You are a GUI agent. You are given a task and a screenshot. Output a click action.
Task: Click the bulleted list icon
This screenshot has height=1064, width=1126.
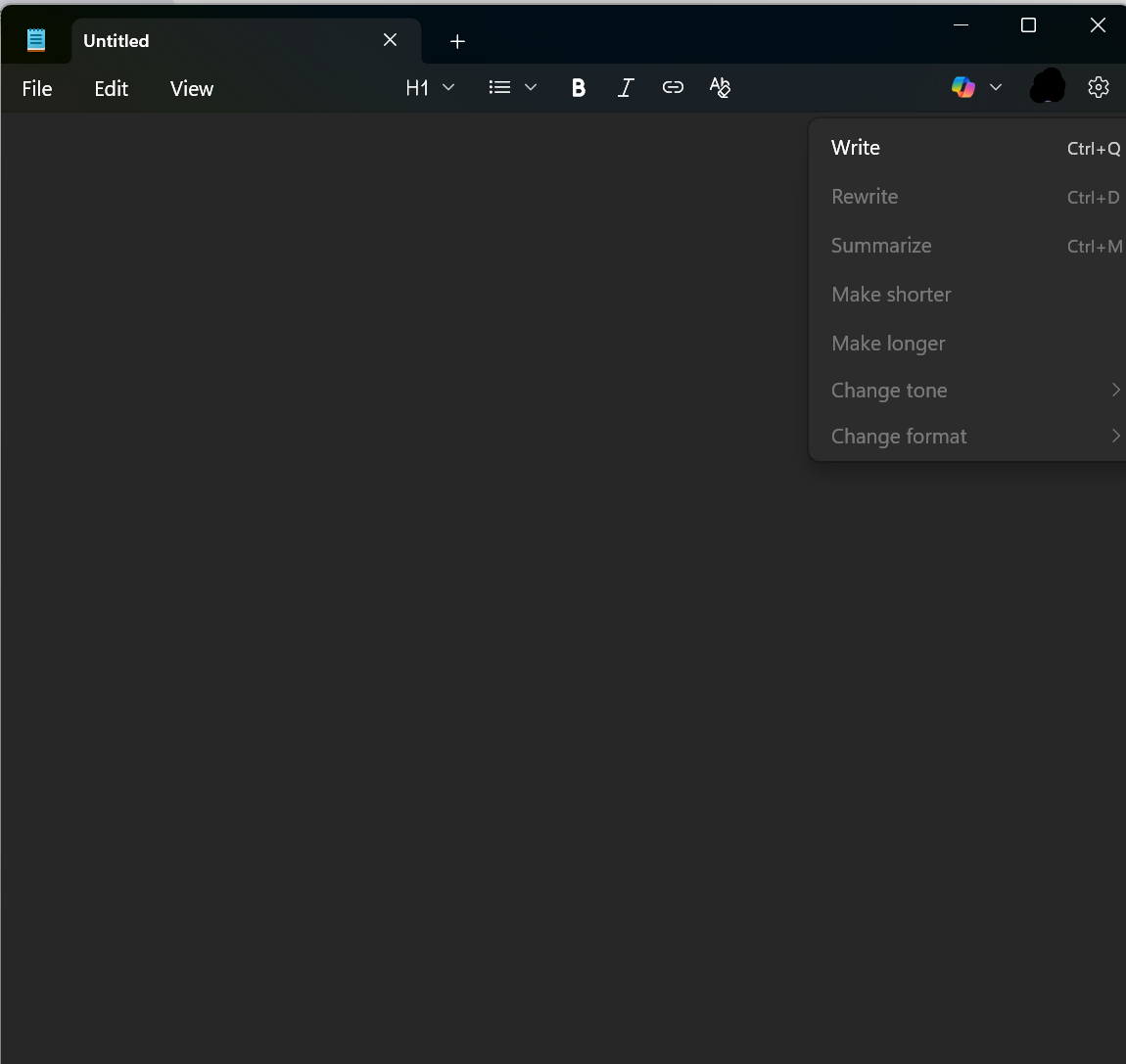499,87
